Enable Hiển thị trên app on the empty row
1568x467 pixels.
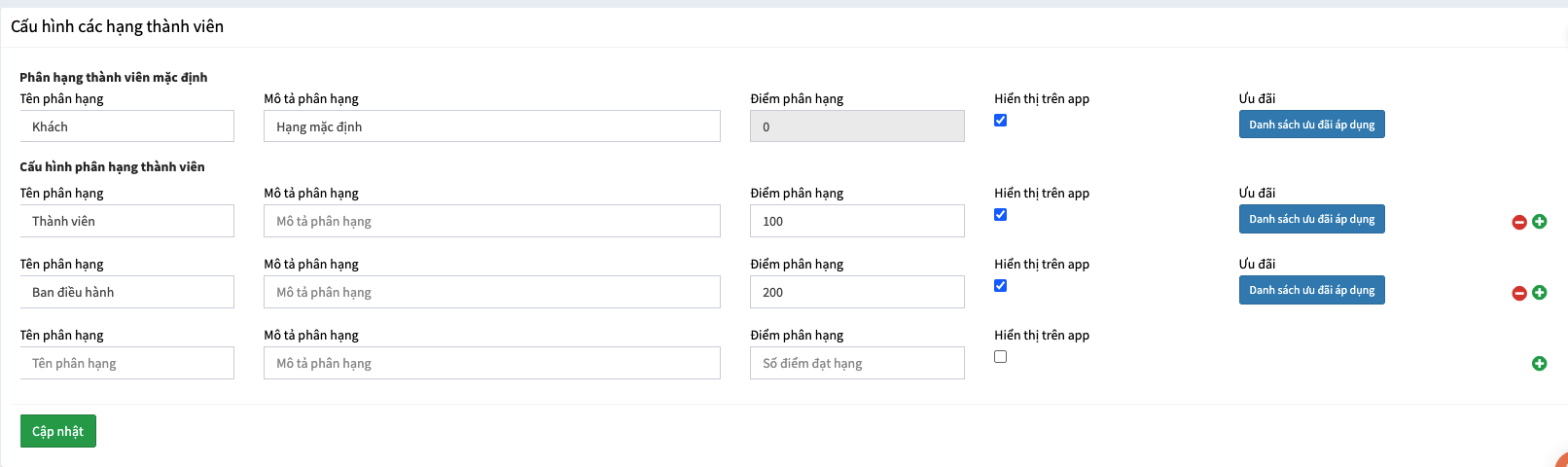[x=1000, y=357]
